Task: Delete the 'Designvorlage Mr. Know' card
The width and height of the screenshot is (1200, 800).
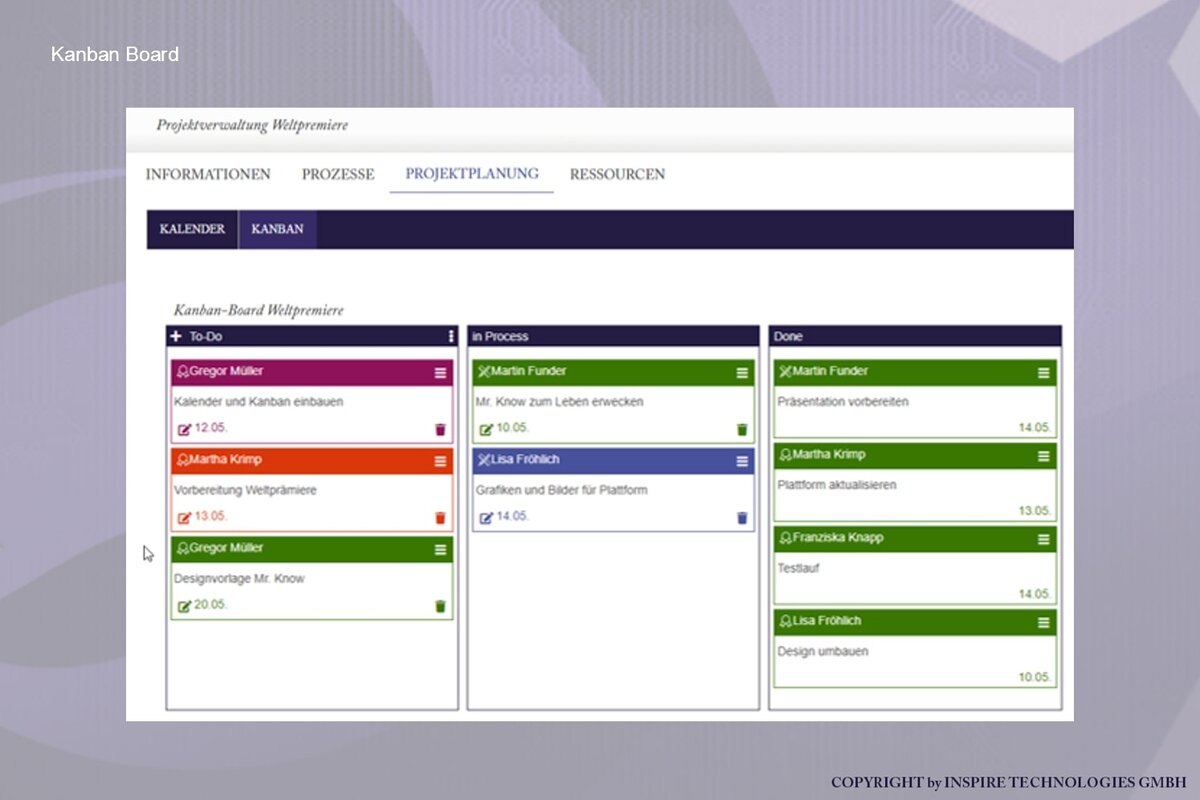Action: (x=440, y=606)
